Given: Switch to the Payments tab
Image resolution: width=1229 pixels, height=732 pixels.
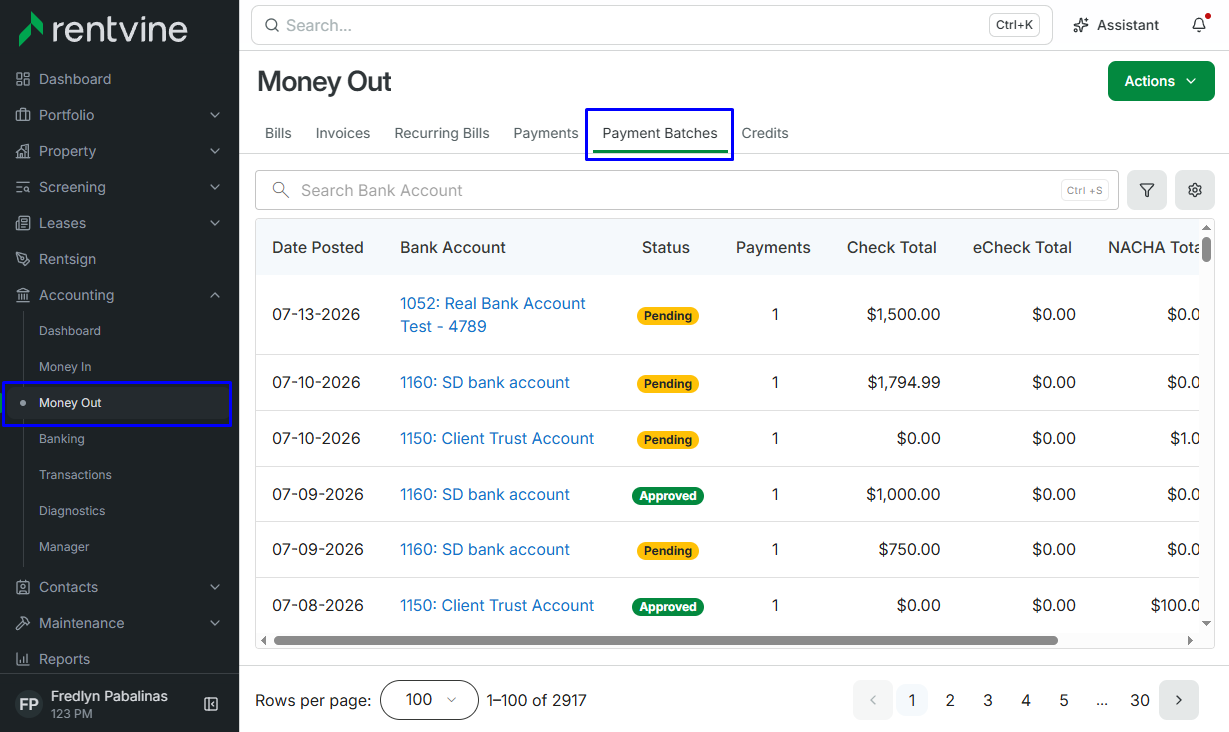Looking at the screenshot, I should (x=546, y=133).
